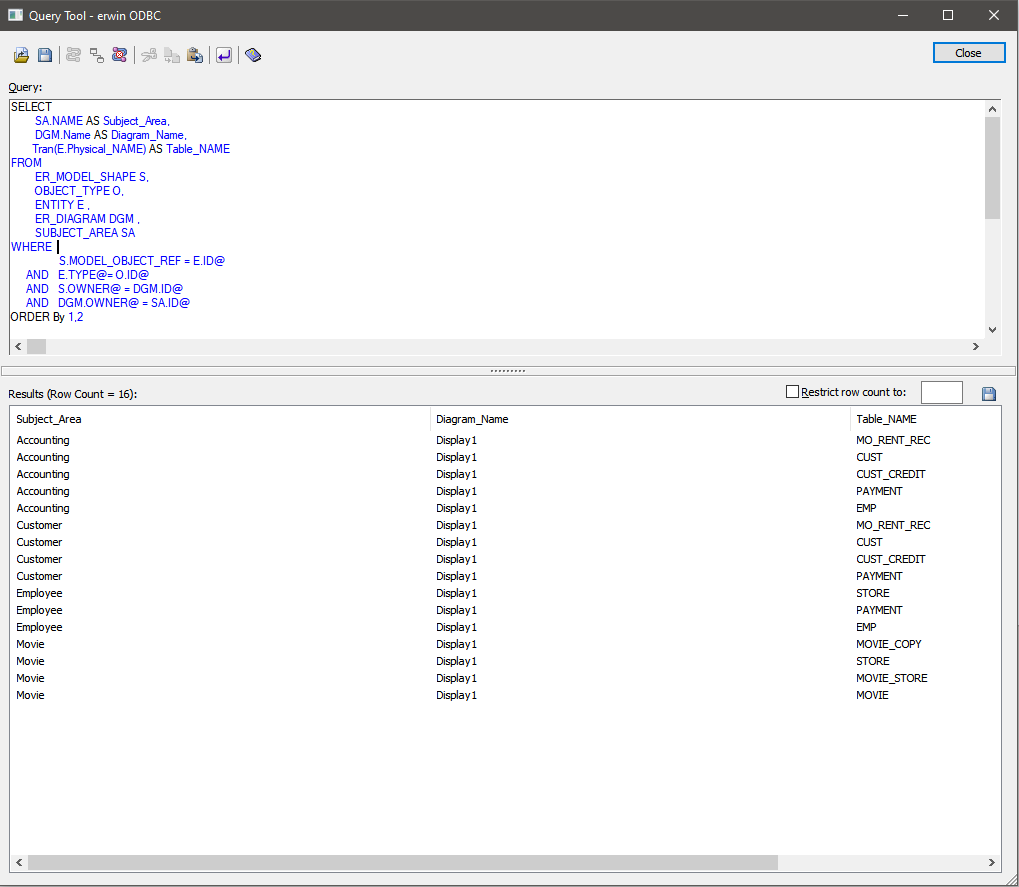Viewport: 1019px width, 887px height.
Task: Click the Connect toolbar icon
Action: (74, 55)
